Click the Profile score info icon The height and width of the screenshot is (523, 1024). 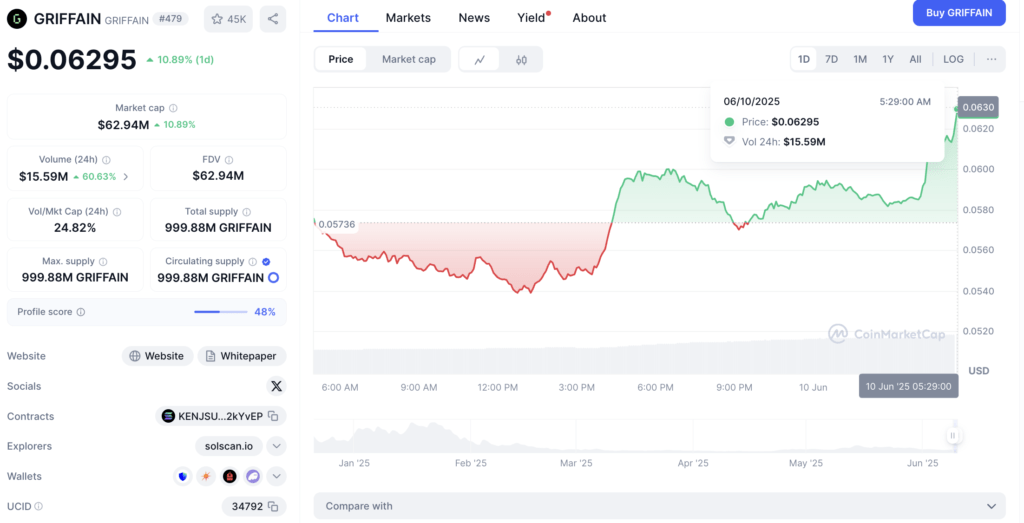point(81,312)
